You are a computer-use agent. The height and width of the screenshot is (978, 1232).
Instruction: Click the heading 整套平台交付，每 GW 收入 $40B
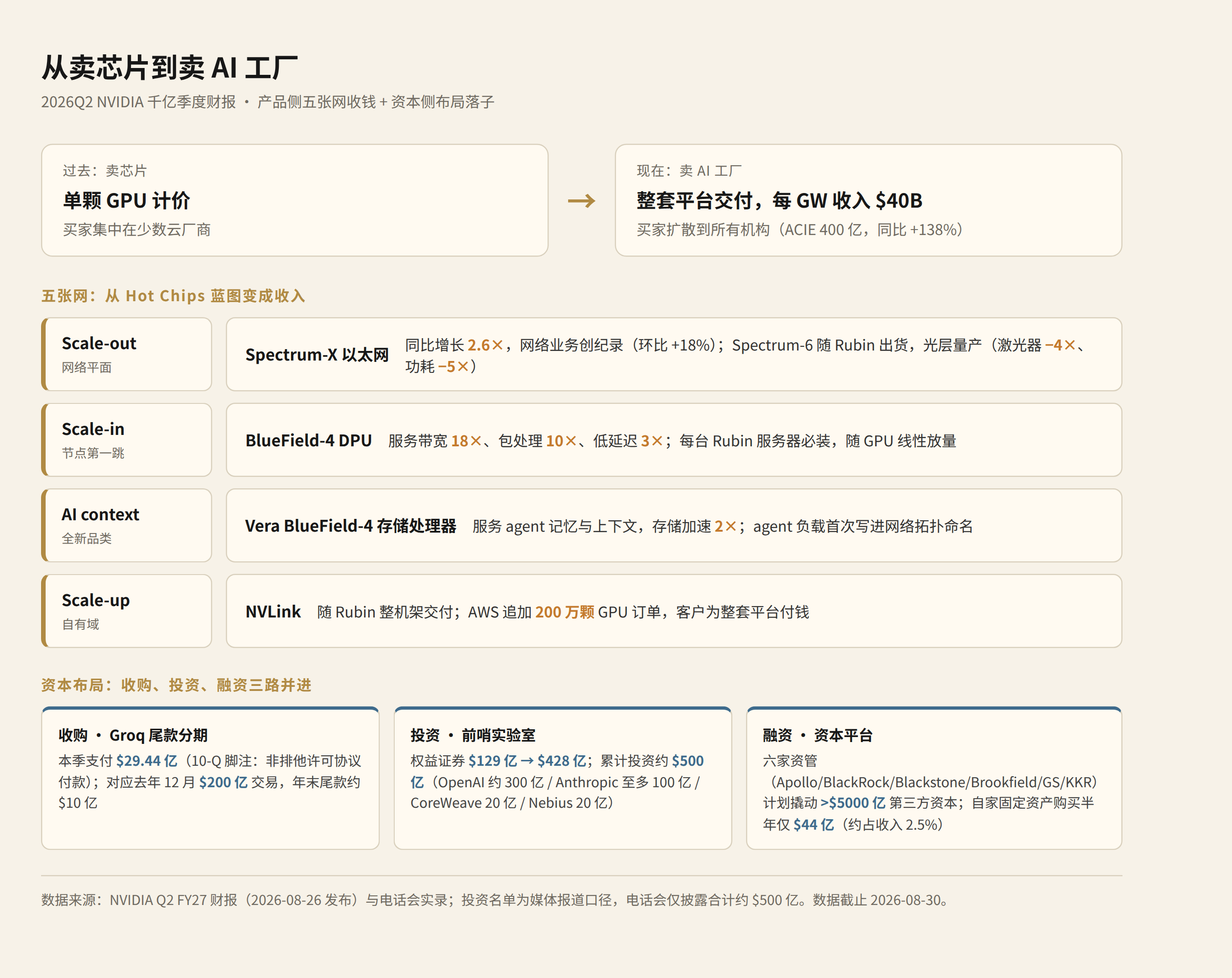pyautogui.click(x=779, y=201)
